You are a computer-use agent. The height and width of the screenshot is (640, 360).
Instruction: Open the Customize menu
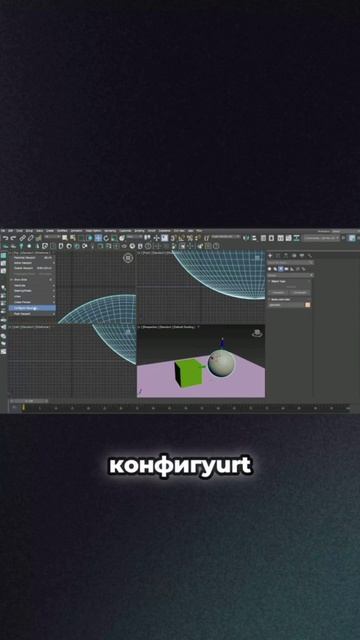click(124, 231)
